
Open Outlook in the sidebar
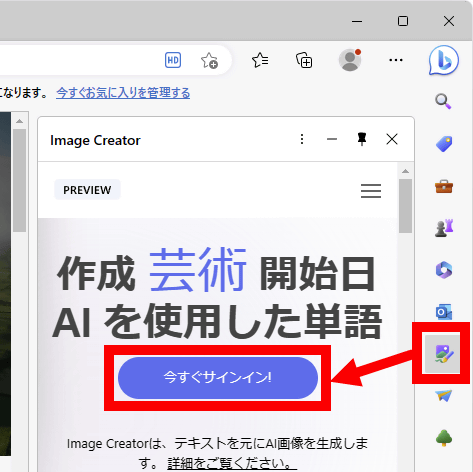444,312
